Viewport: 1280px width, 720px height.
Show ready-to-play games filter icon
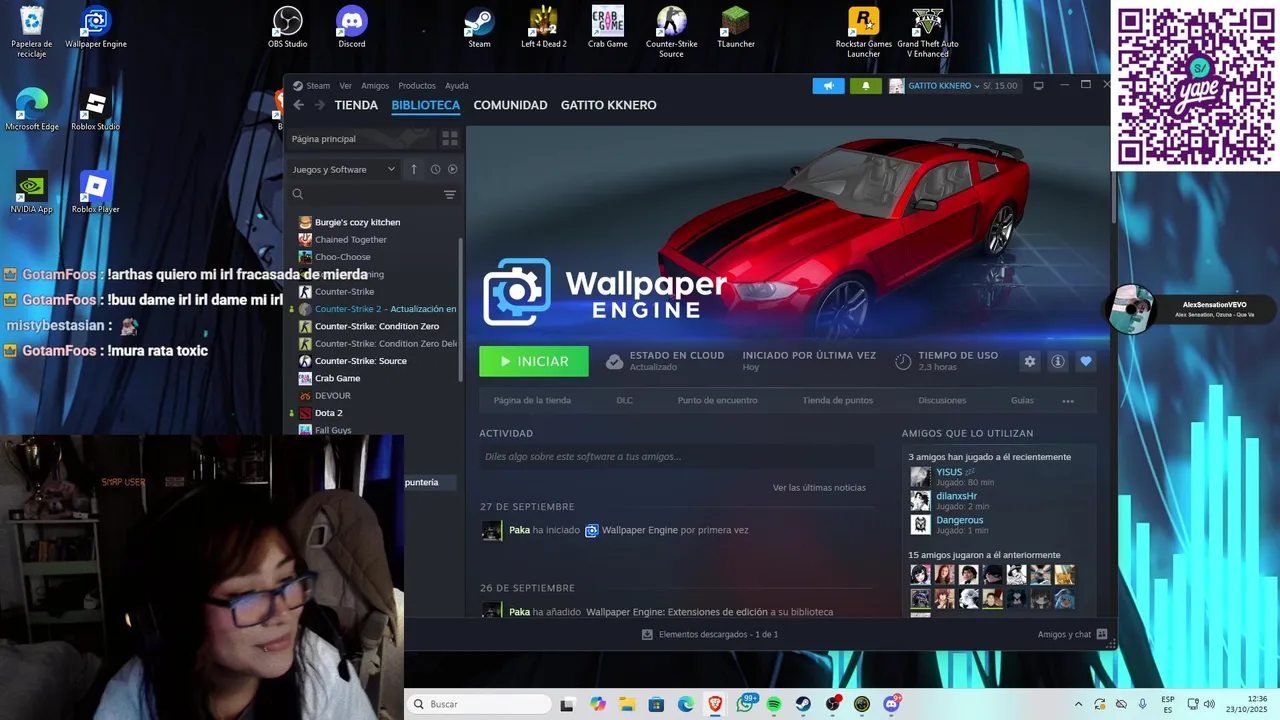tap(452, 169)
